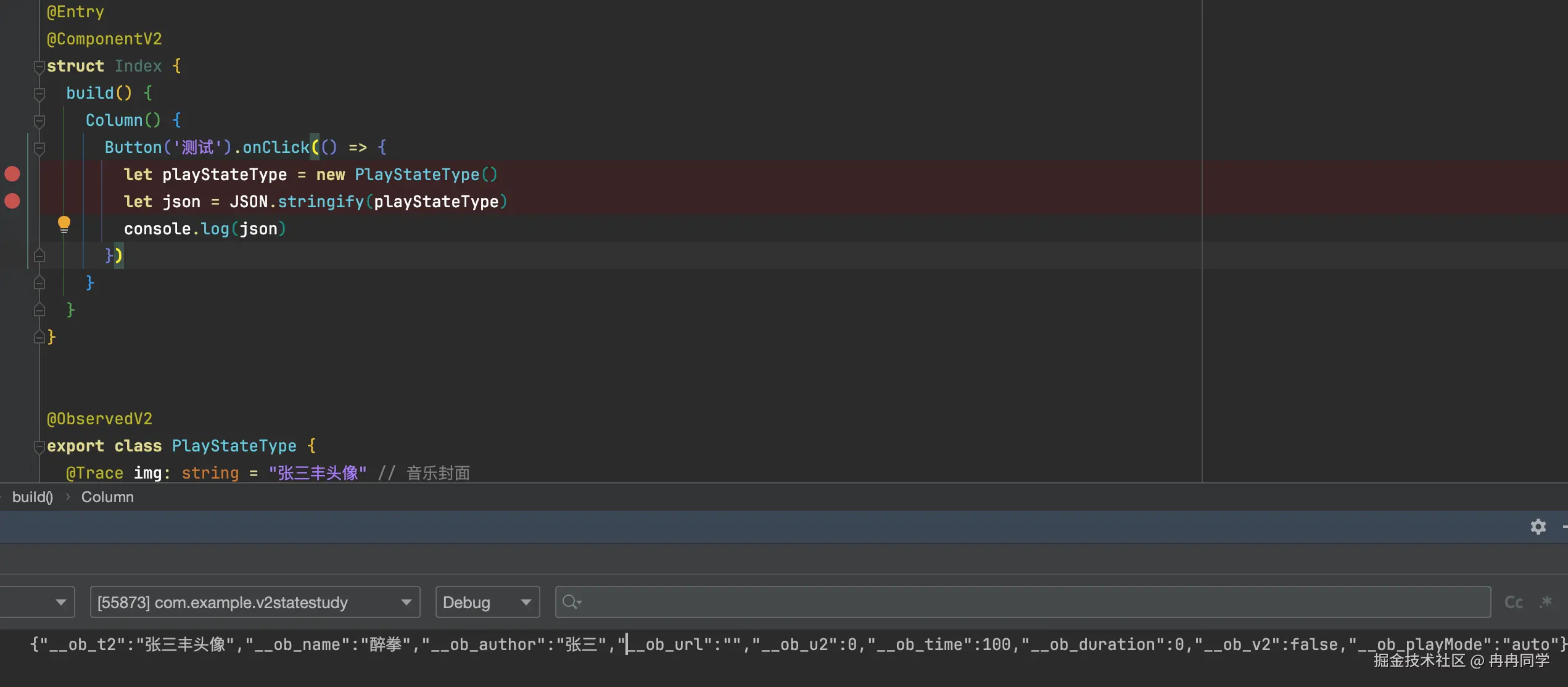Toggle Match Case (Cc) filter option
This screenshot has width=1568, height=687.
point(1513,602)
